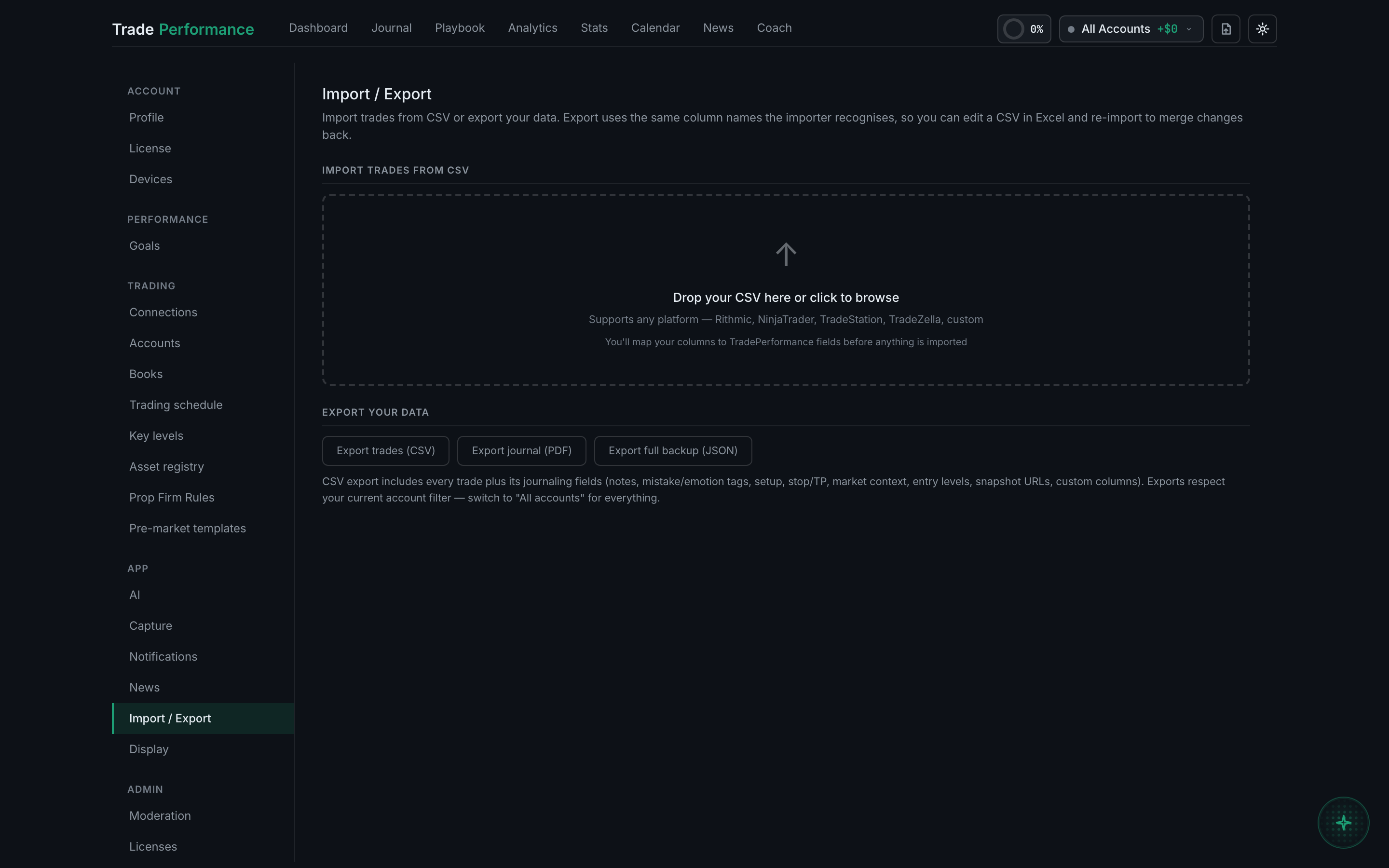Select Moderation under Admin
The height and width of the screenshot is (868, 1389).
203,816
